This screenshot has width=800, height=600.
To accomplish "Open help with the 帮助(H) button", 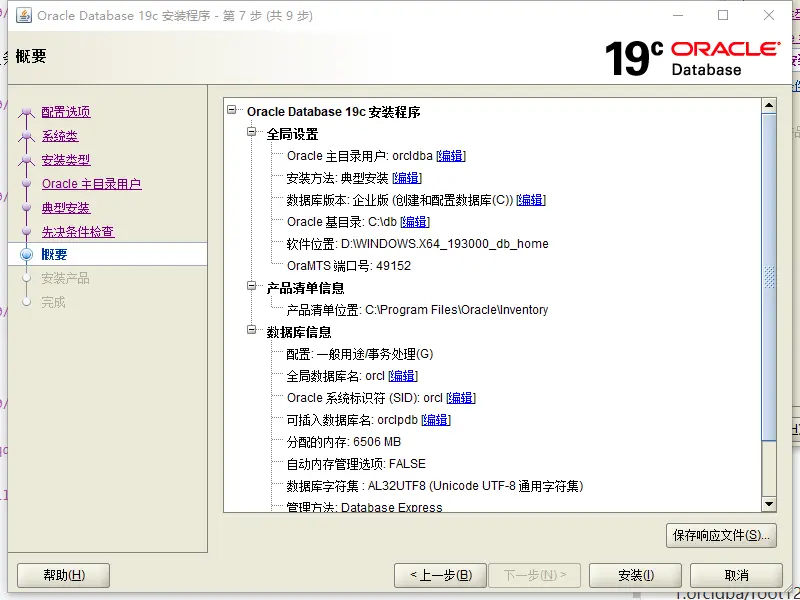I will click(x=64, y=576).
